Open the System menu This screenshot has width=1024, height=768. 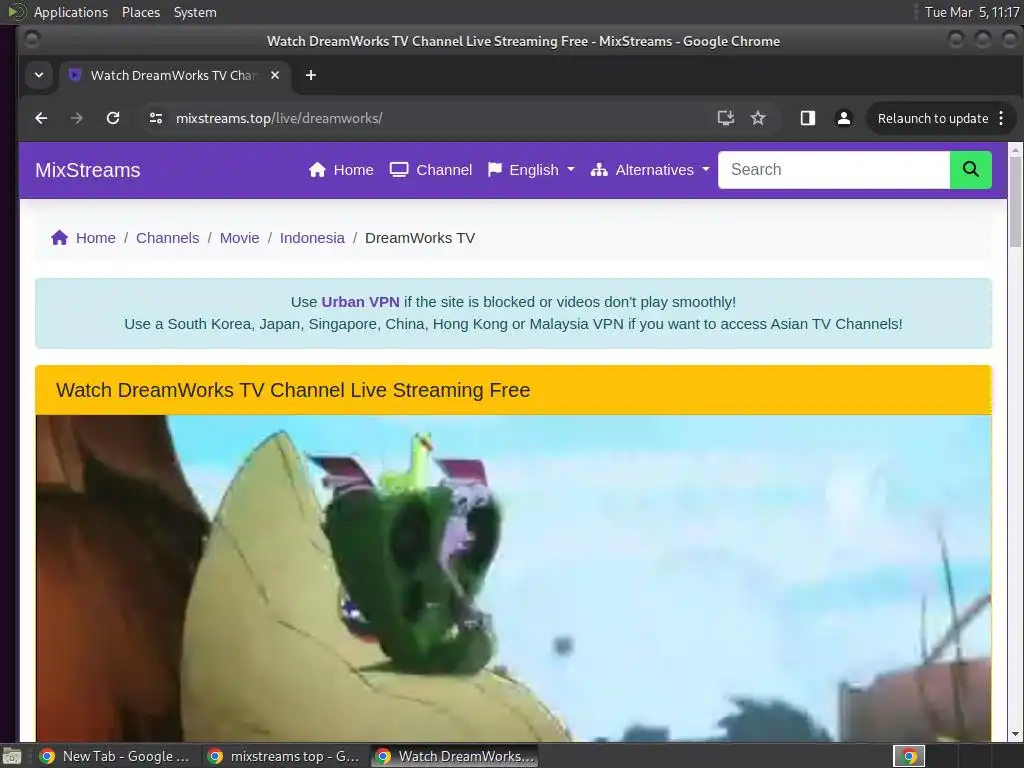[x=195, y=12]
